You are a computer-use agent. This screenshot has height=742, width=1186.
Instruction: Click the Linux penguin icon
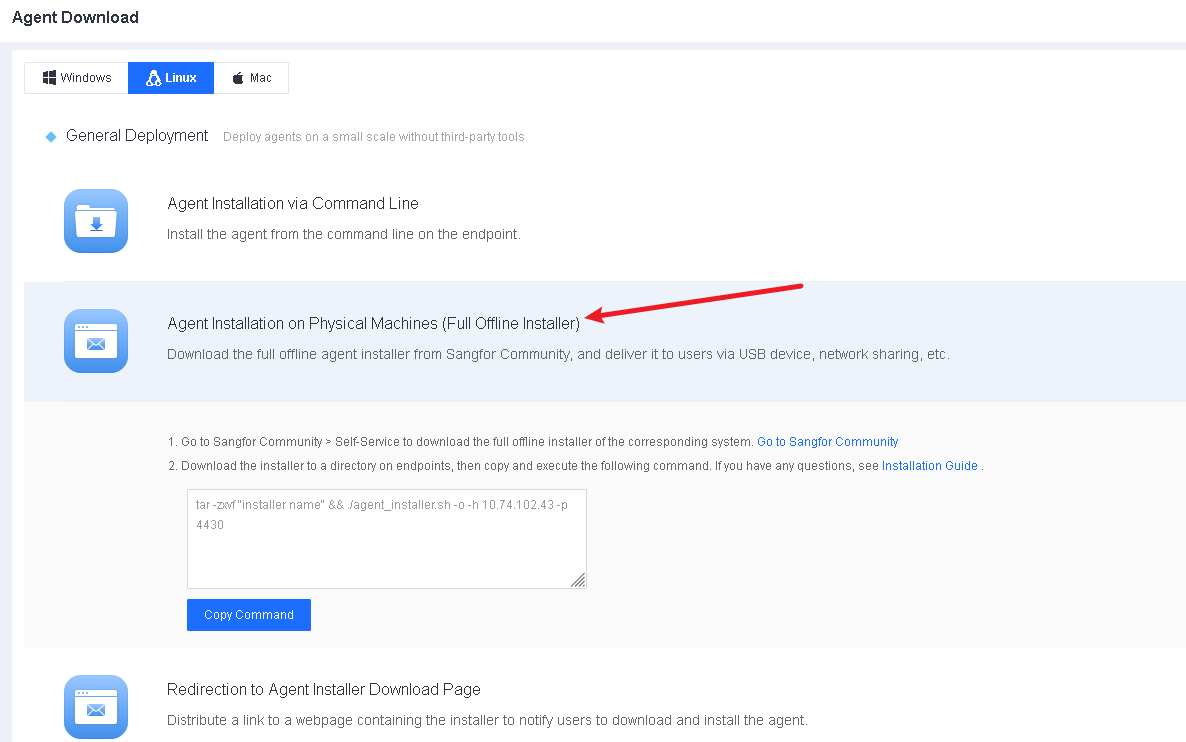coord(154,78)
